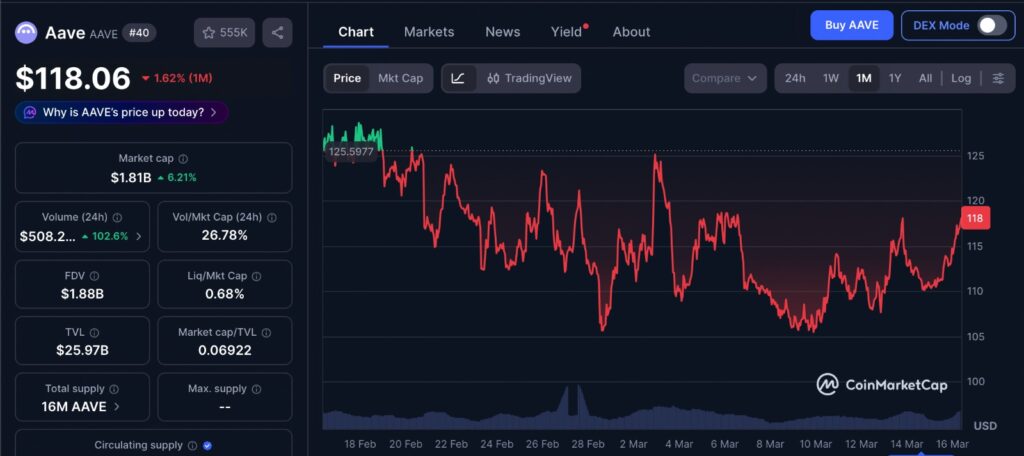
Task: Select the Mkt Cap view toggle
Action: (400, 78)
